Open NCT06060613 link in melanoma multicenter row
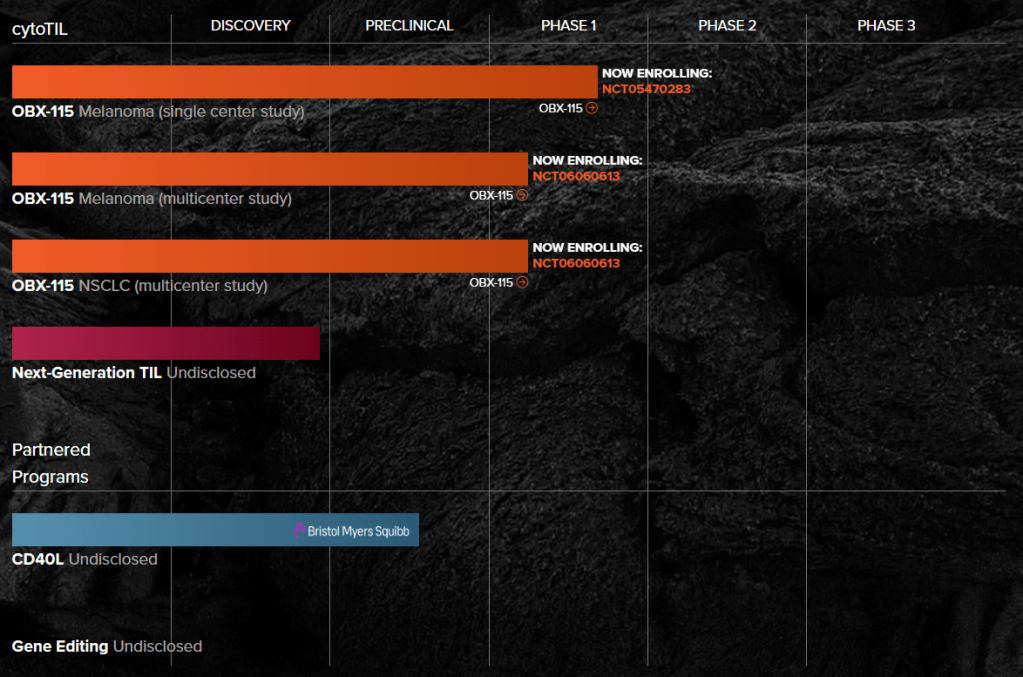The height and width of the screenshot is (677, 1023). pyautogui.click(x=576, y=176)
